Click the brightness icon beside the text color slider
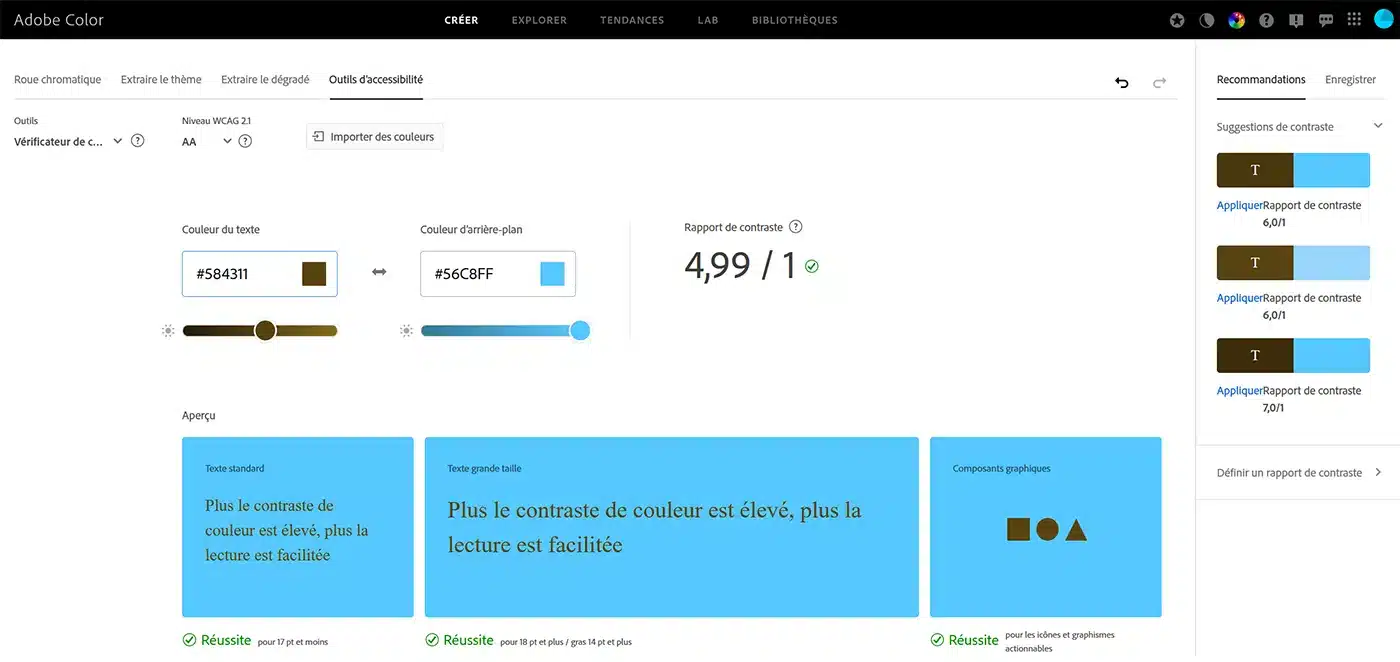The image size is (1400, 662). click(x=168, y=330)
